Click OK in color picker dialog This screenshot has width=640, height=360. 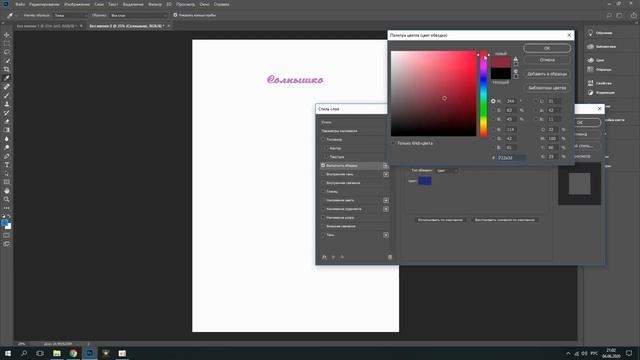[x=547, y=48]
